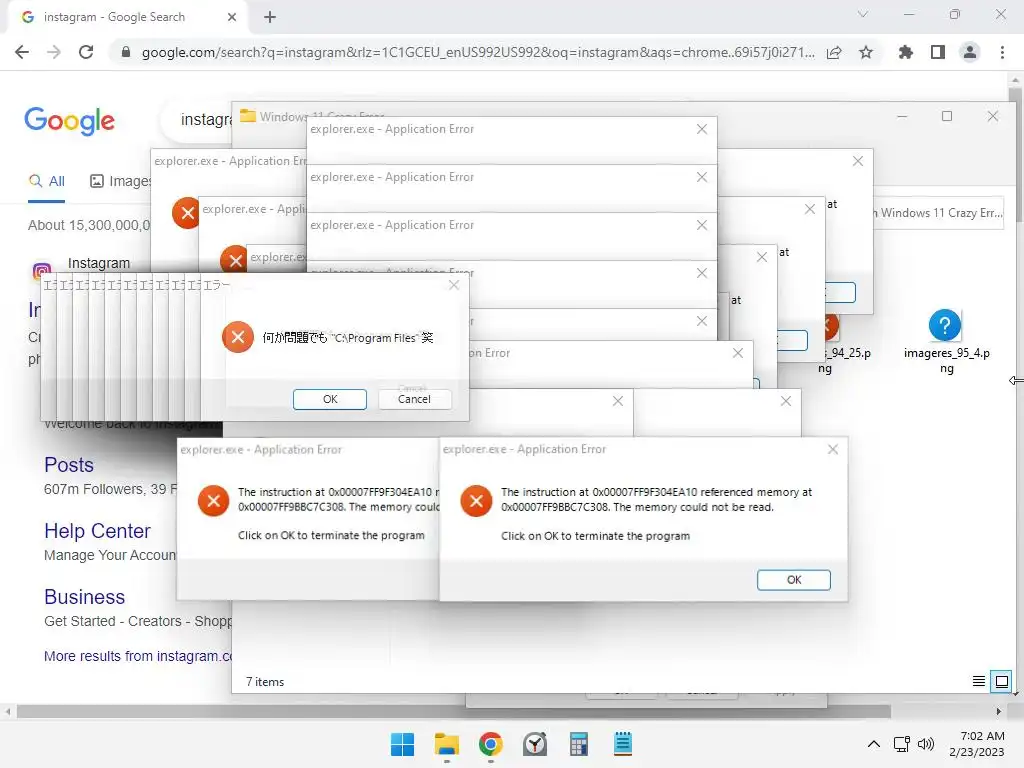Open volume tray icon
Image resolution: width=1024 pixels, height=768 pixels.
tap(926, 744)
